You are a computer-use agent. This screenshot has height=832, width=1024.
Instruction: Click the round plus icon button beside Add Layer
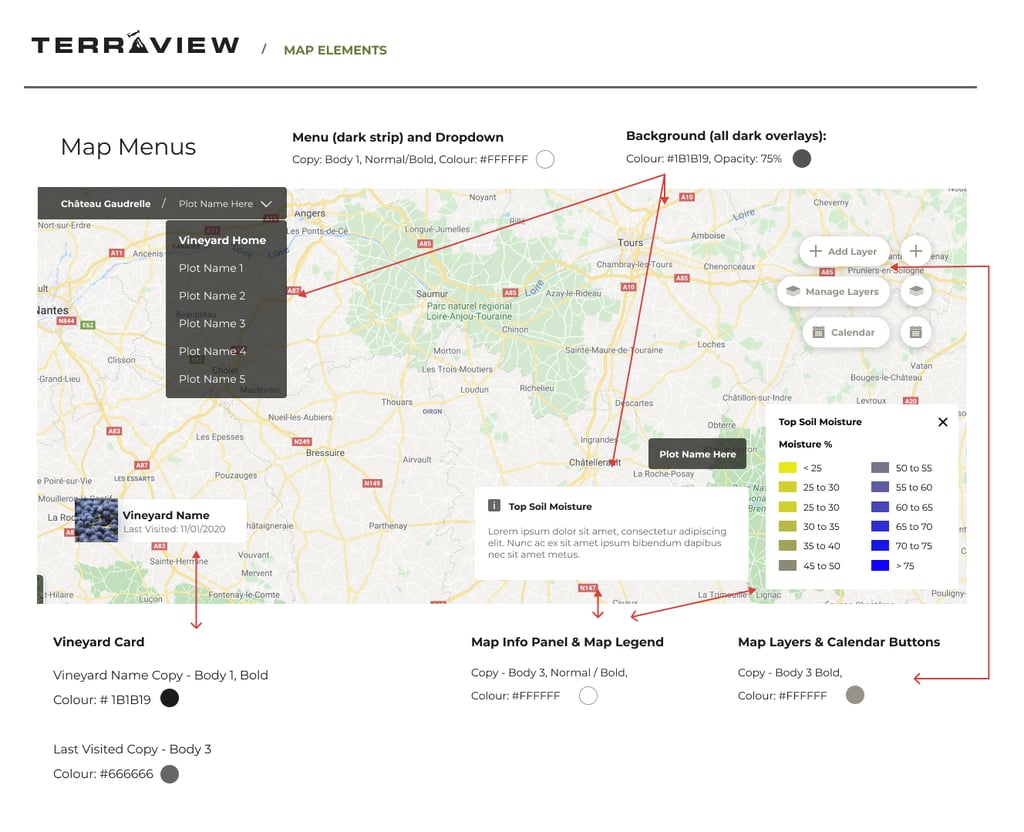click(x=916, y=251)
